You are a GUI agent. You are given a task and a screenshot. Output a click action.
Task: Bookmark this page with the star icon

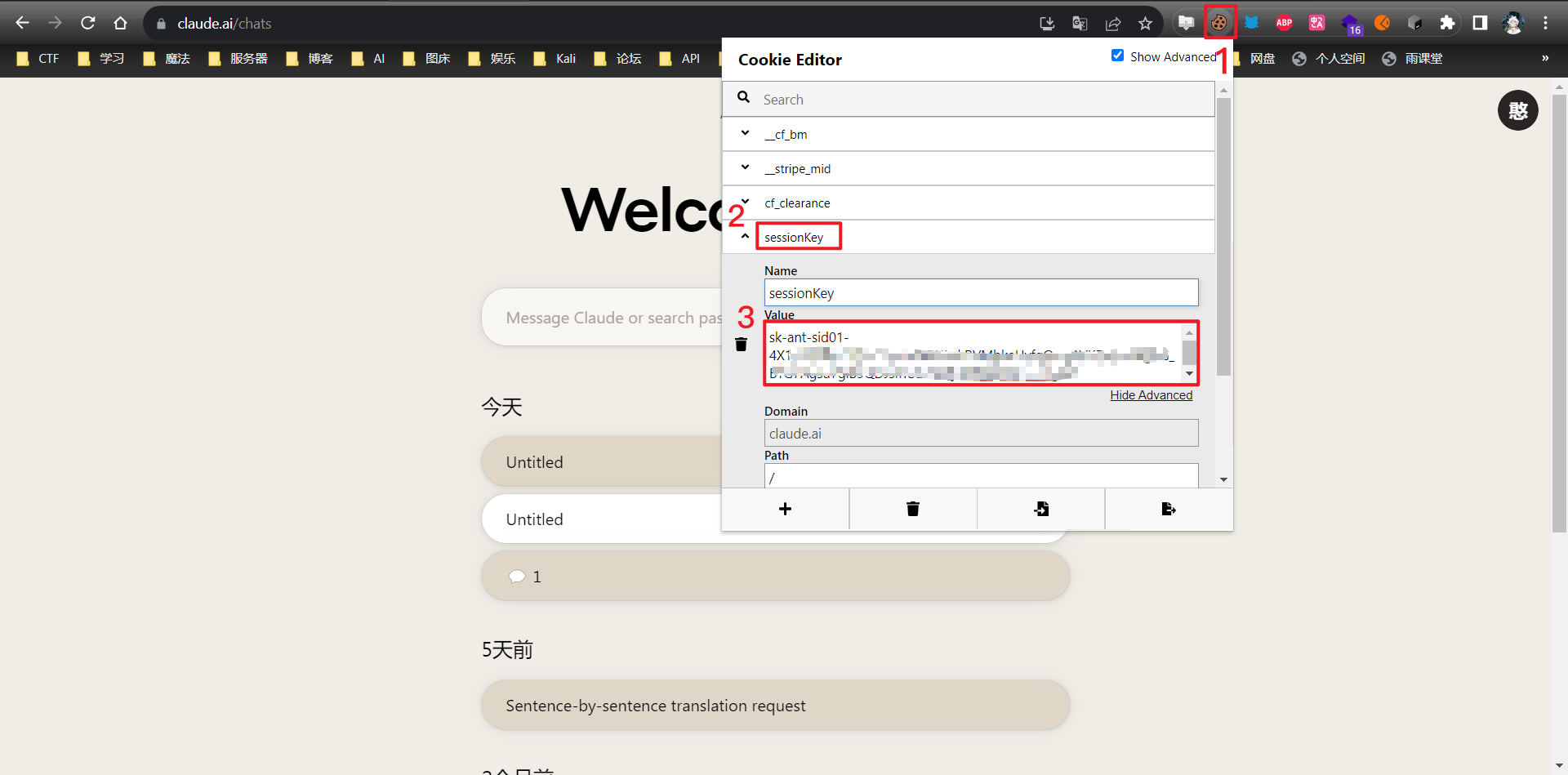pyautogui.click(x=1145, y=24)
